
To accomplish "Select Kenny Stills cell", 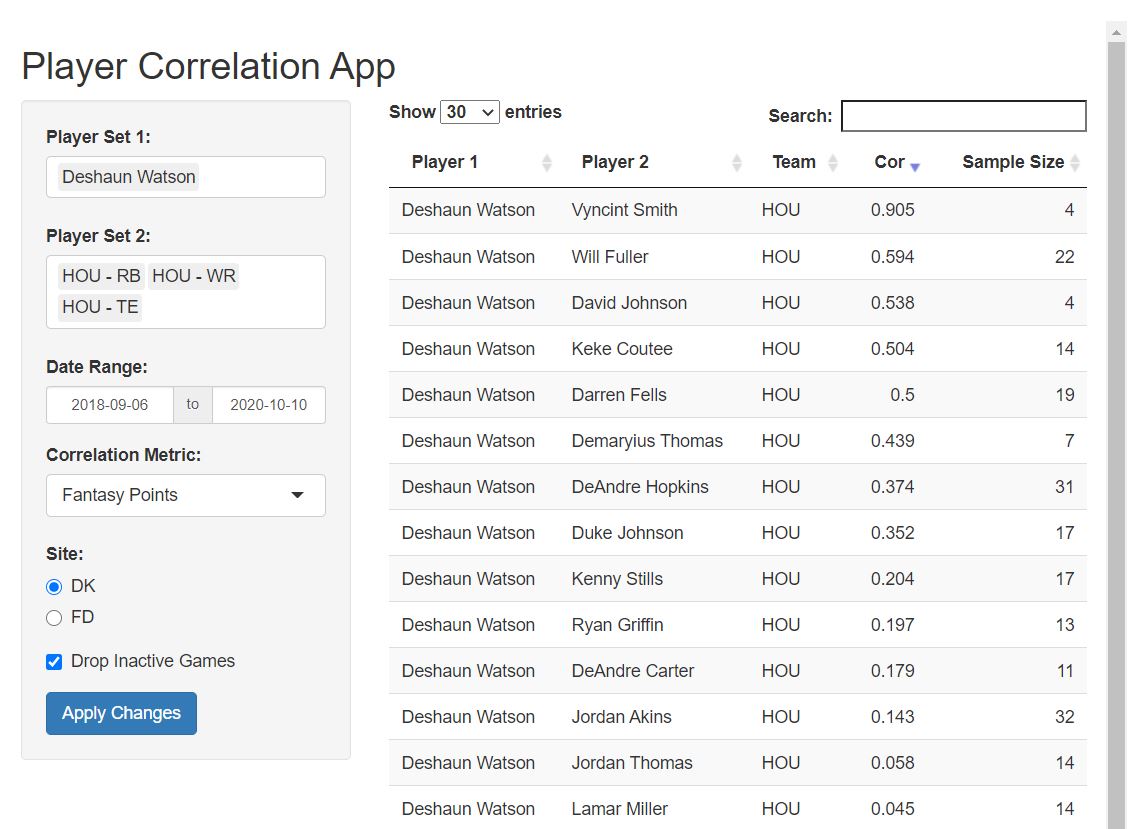I will 617,579.
